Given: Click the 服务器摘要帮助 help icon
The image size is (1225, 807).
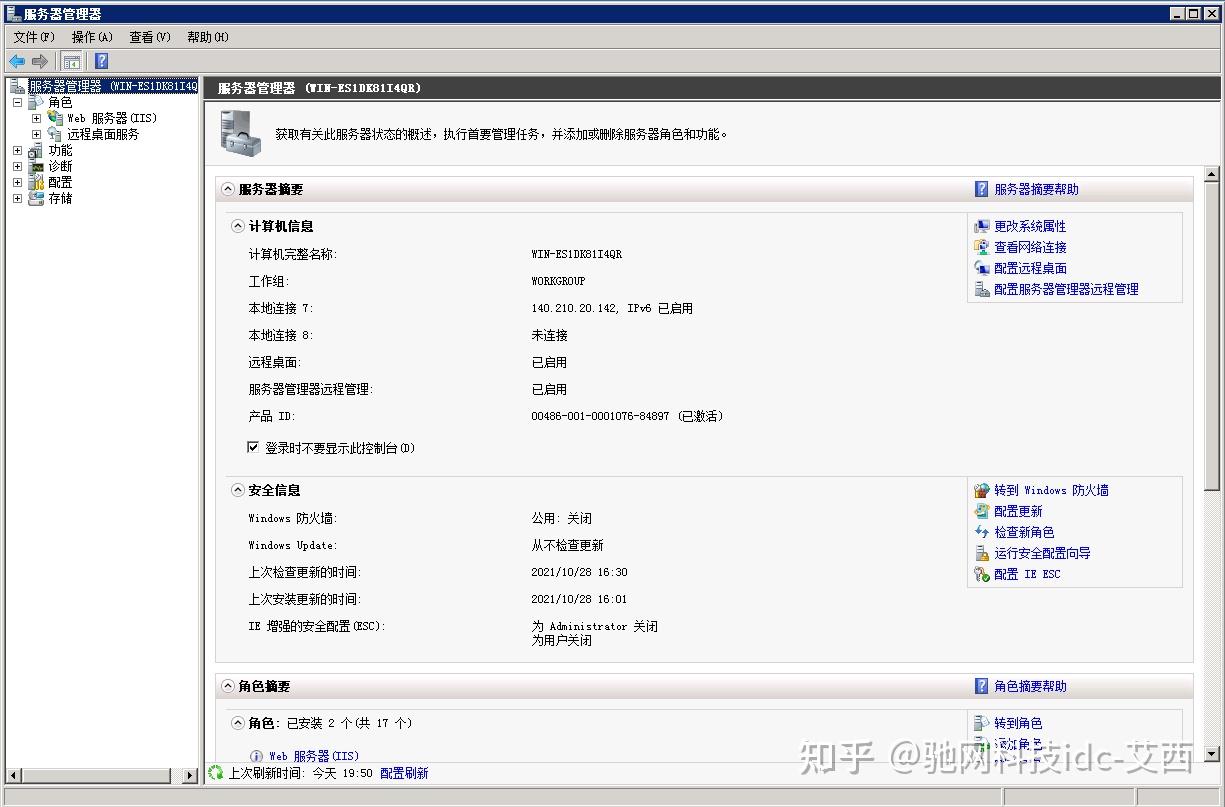Looking at the screenshot, I should coord(982,189).
